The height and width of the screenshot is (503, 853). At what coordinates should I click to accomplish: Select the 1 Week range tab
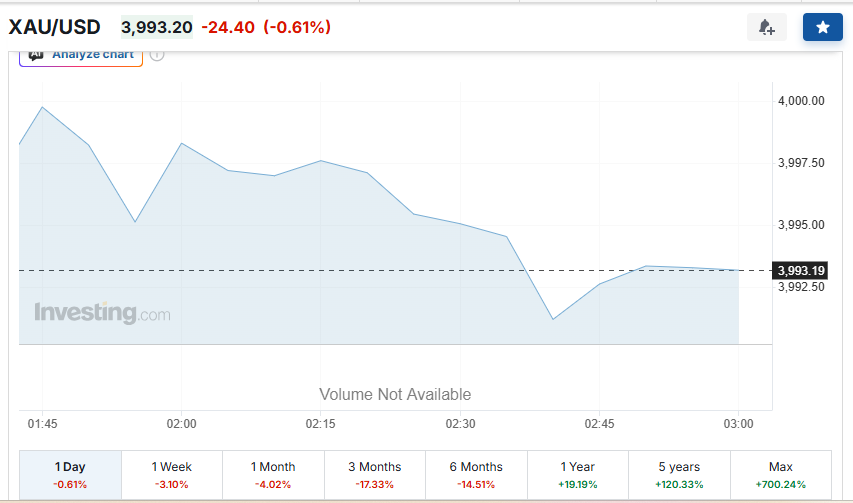(x=171, y=475)
